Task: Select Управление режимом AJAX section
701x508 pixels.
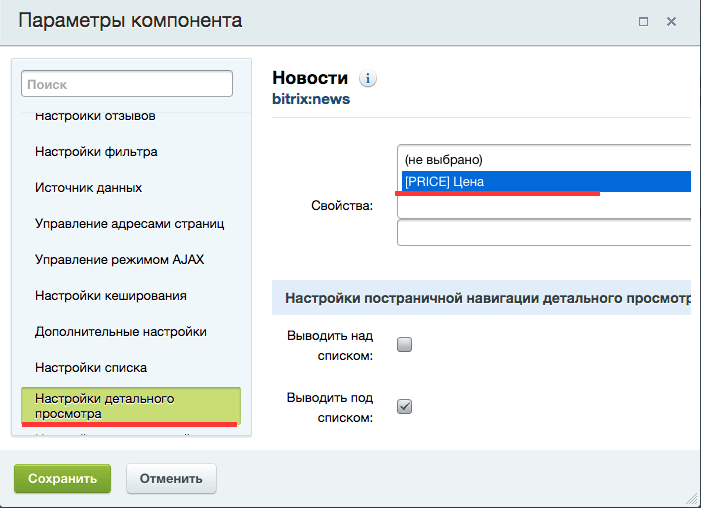Action: pyautogui.click(x=119, y=260)
